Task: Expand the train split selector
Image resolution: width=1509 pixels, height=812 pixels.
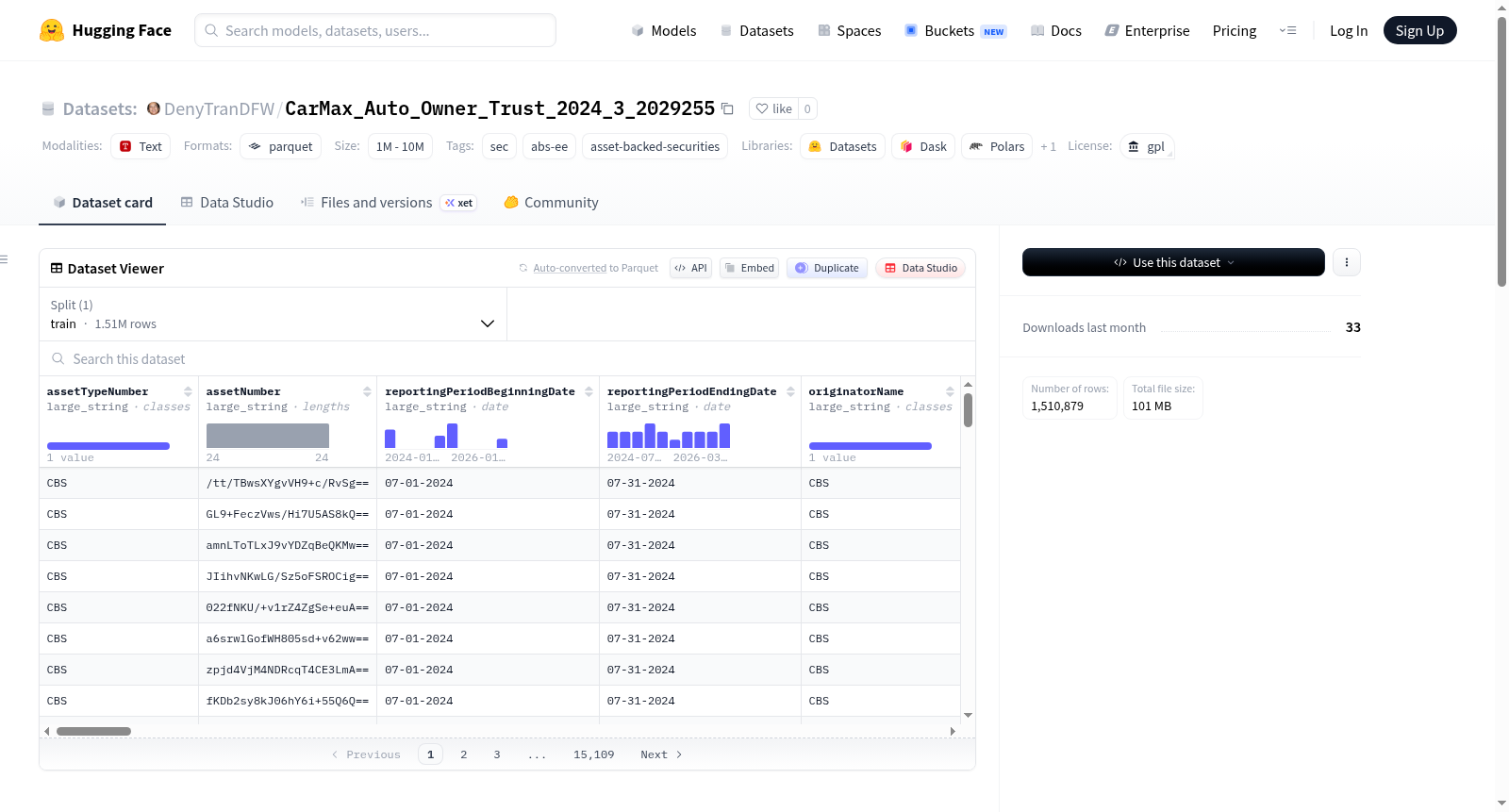Action: pyautogui.click(x=274, y=314)
